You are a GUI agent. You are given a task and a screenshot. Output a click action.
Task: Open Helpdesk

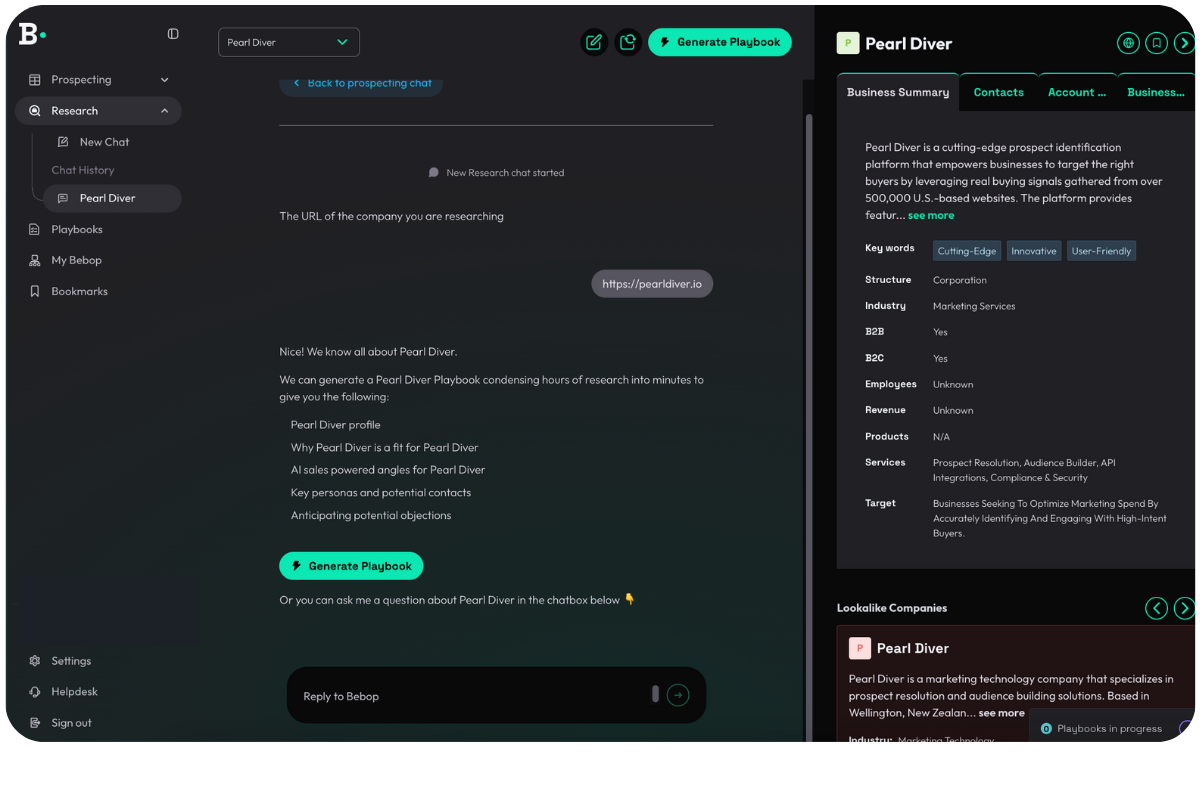click(x=74, y=692)
